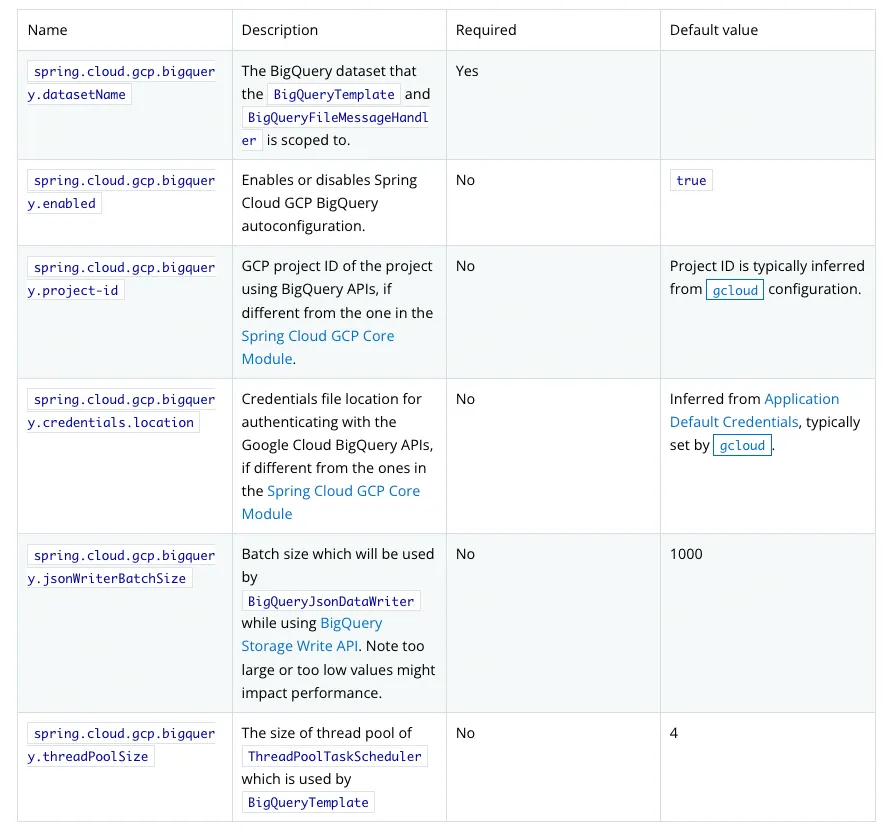
Task: Click the Name column header
Action: point(48,30)
